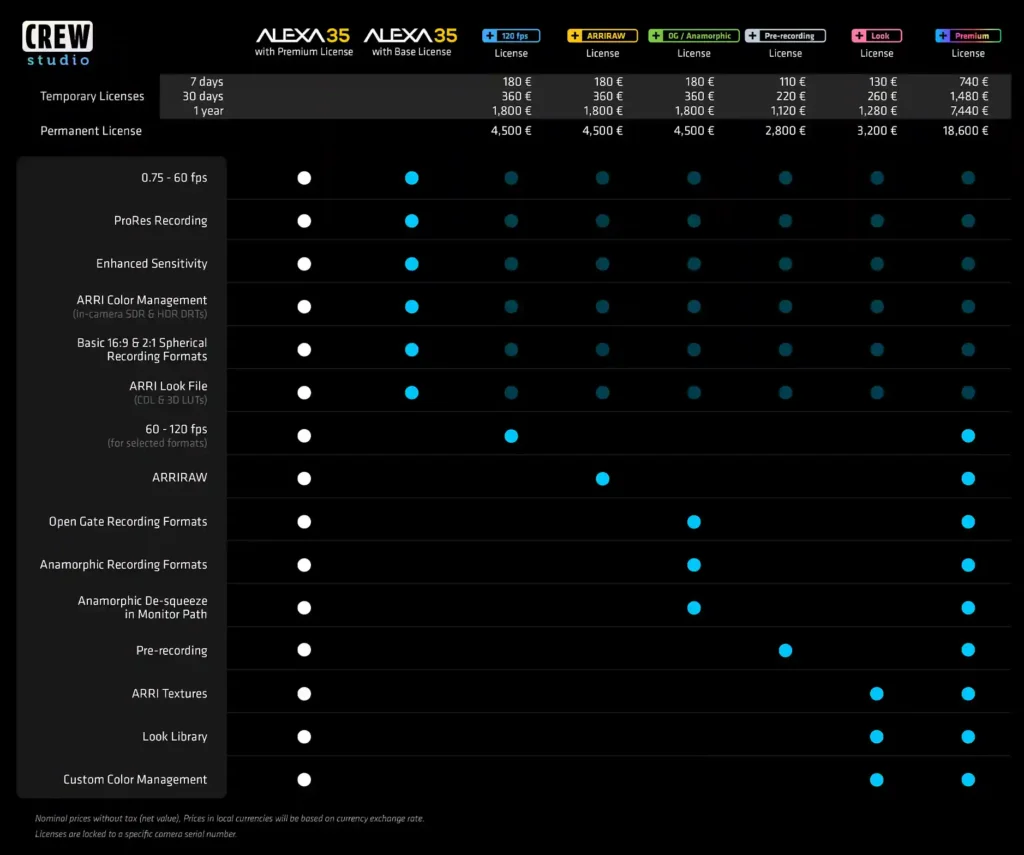Select Anamorphic Recording Formats dot under OG / Anamorphic

pyautogui.click(x=694, y=565)
